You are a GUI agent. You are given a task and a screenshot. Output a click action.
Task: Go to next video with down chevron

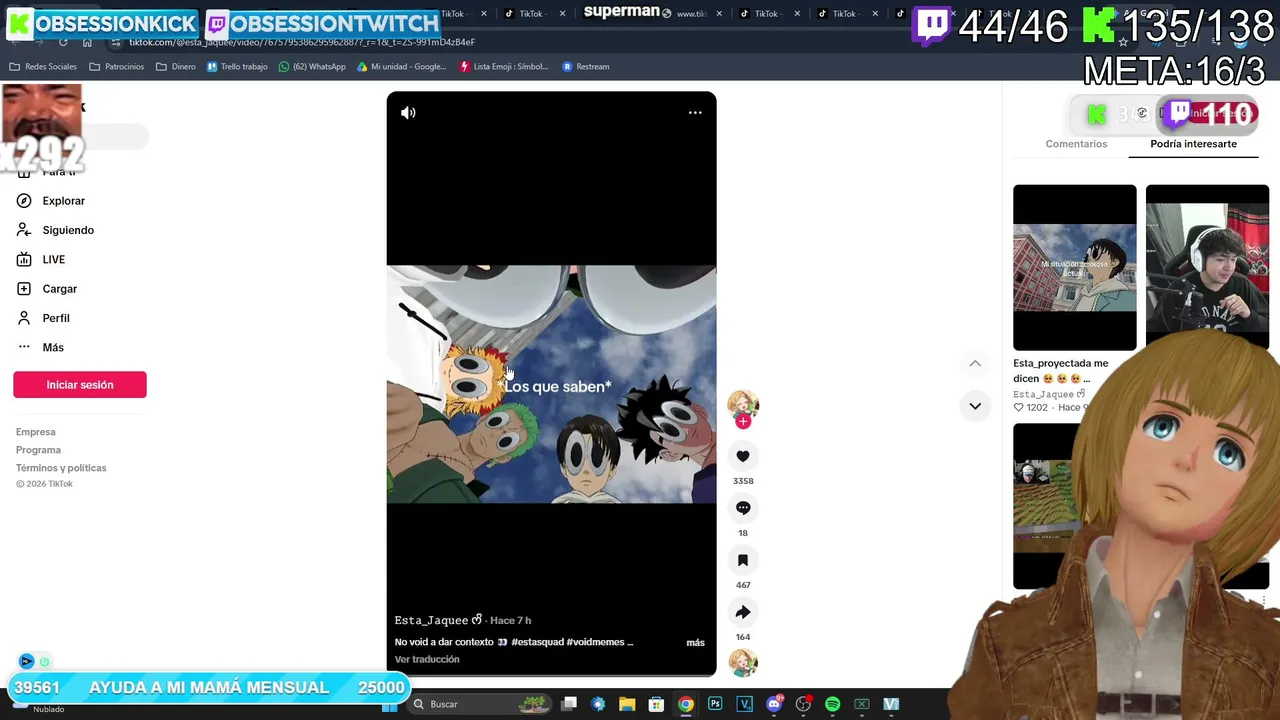pyautogui.click(x=975, y=406)
